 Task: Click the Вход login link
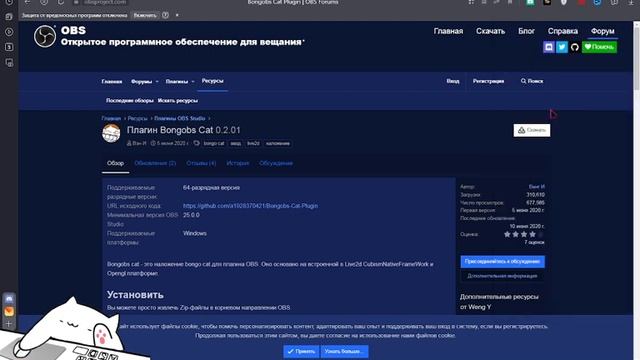click(x=453, y=81)
